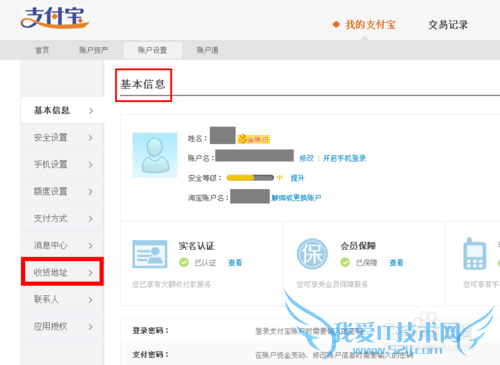Select 支付方式 in the sidebar

click(62, 218)
